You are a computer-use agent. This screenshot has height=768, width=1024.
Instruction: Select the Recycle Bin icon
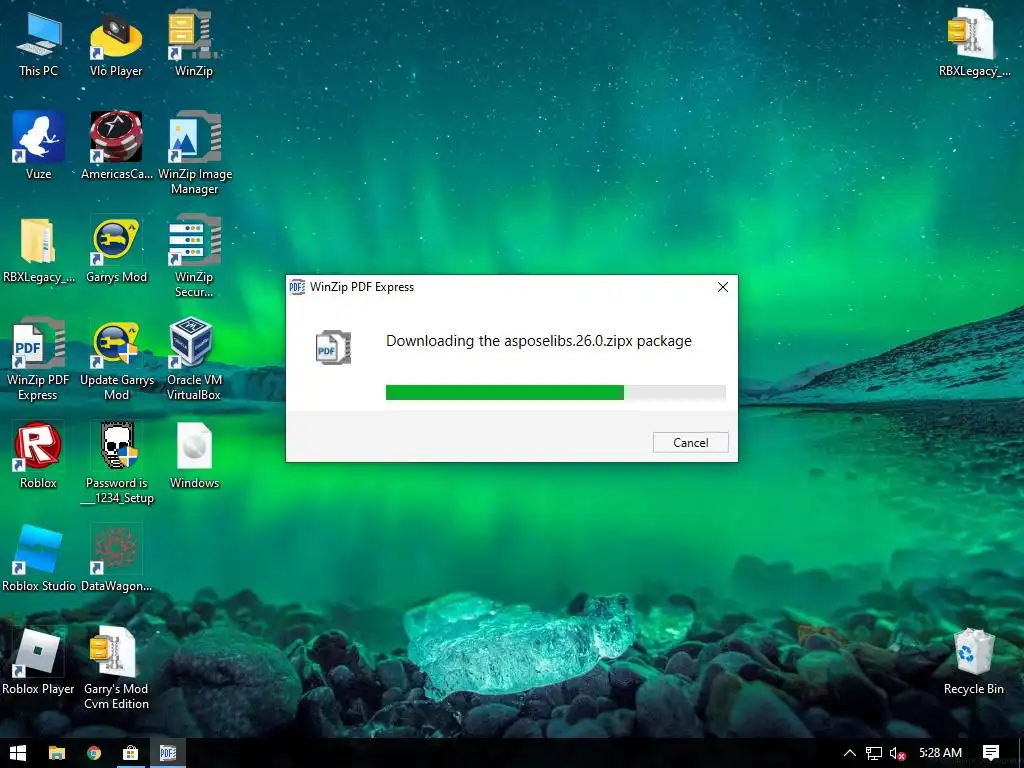pyautogui.click(x=974, y=662)
